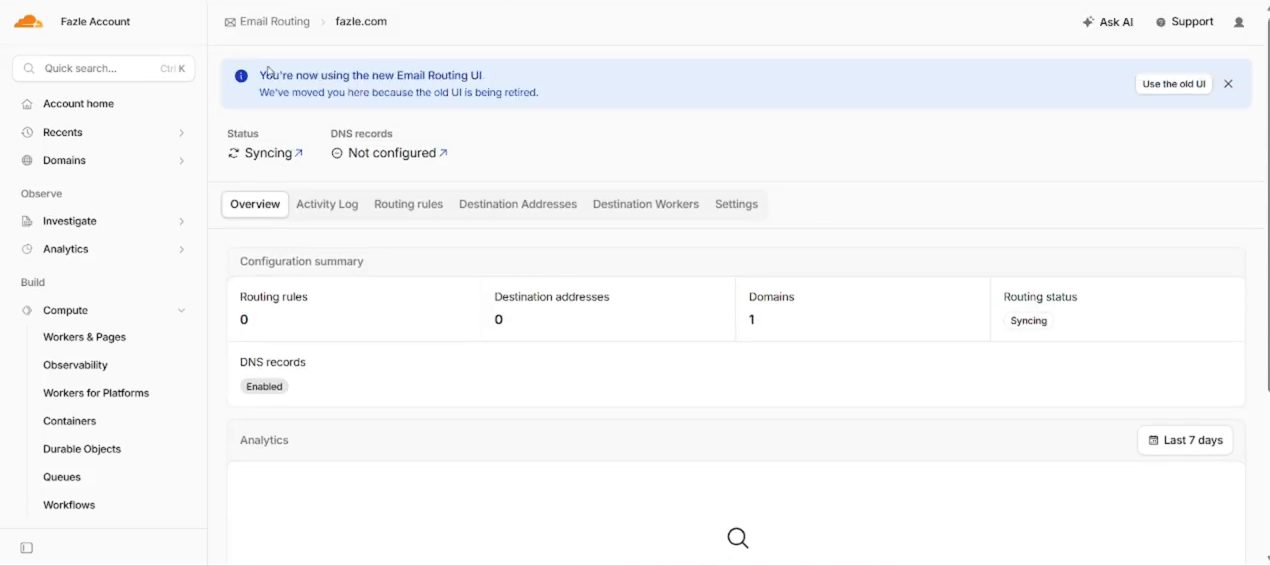
Task: Collapse the sidebar with the panel icon
Action: (27, 548)
